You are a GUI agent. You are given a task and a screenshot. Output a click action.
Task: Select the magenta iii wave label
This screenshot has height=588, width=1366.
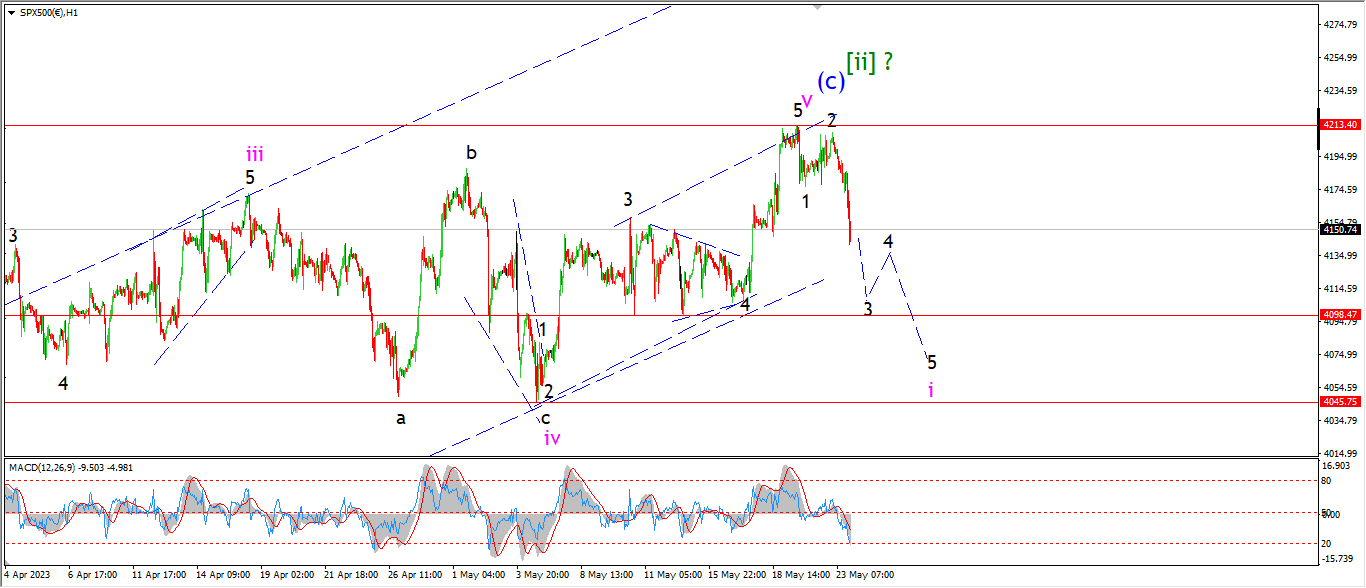[255, 154]
